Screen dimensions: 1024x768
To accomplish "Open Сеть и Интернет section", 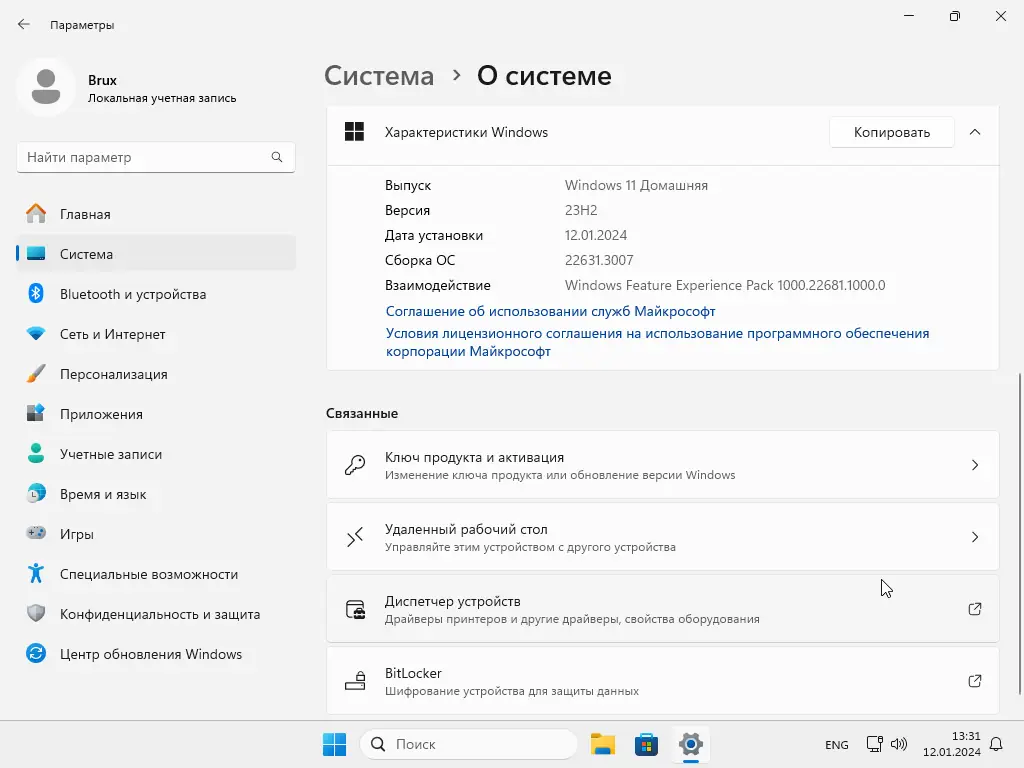I will 155,334.
